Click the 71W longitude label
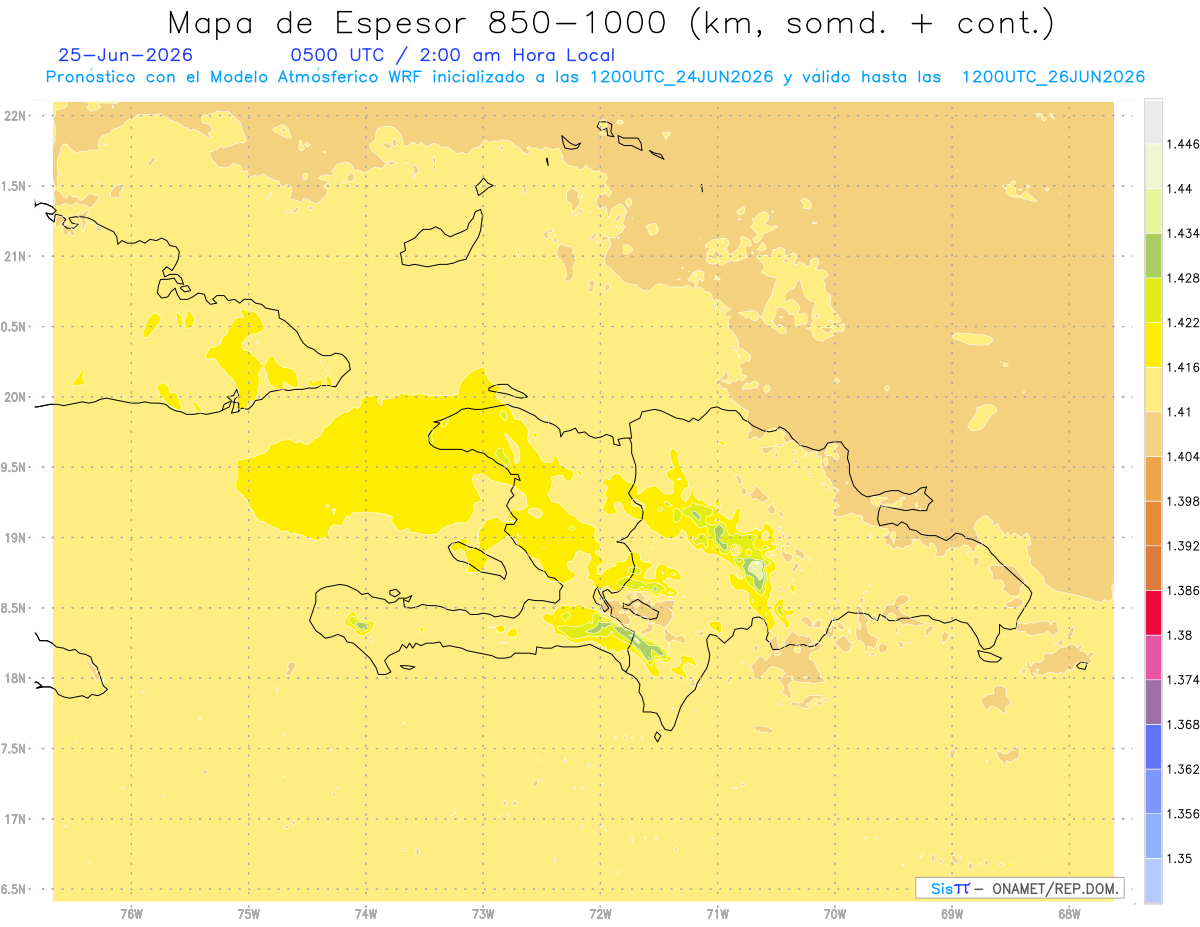The width and height of the screenshot is (1200, 927). (x=717, y=914)
